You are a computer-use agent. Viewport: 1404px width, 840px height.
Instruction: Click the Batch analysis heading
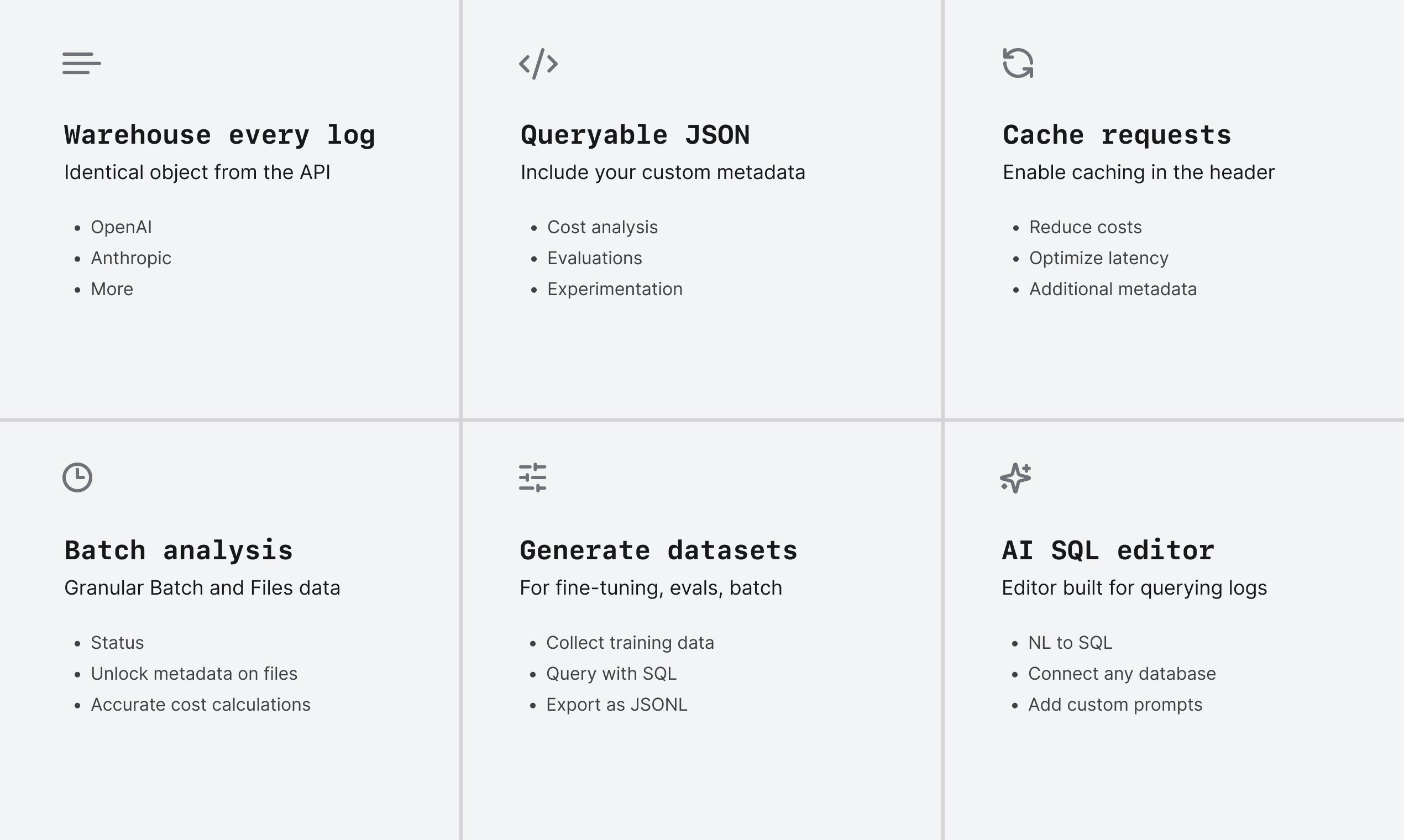(179, 551)
